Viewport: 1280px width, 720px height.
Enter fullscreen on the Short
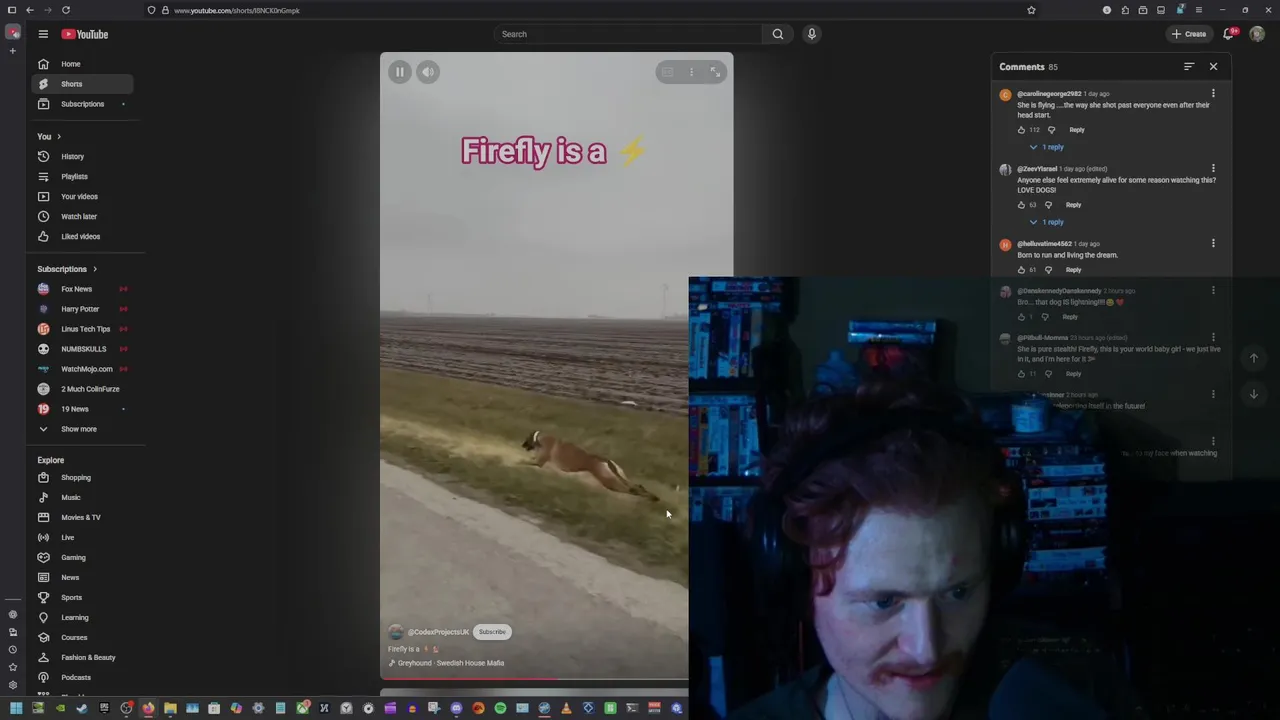point(715,72)
